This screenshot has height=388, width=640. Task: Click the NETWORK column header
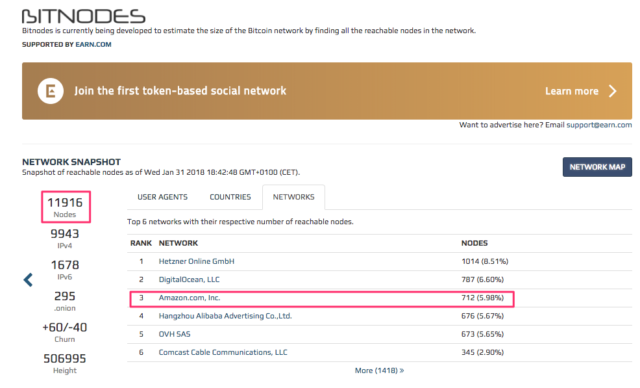178,243
